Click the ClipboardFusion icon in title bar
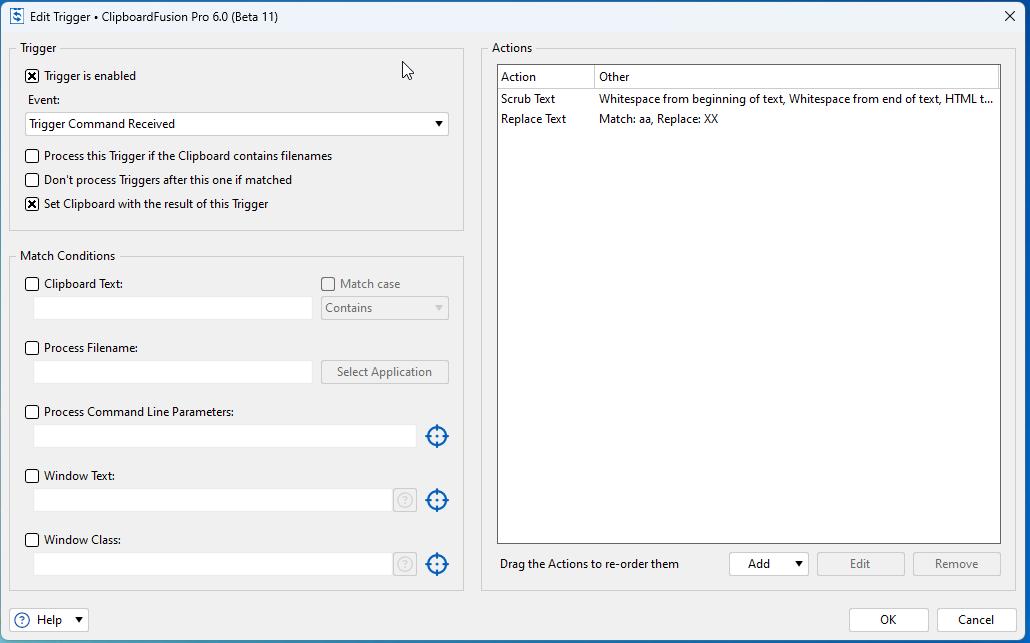1030x643 pixels. (x=17, y=16)
